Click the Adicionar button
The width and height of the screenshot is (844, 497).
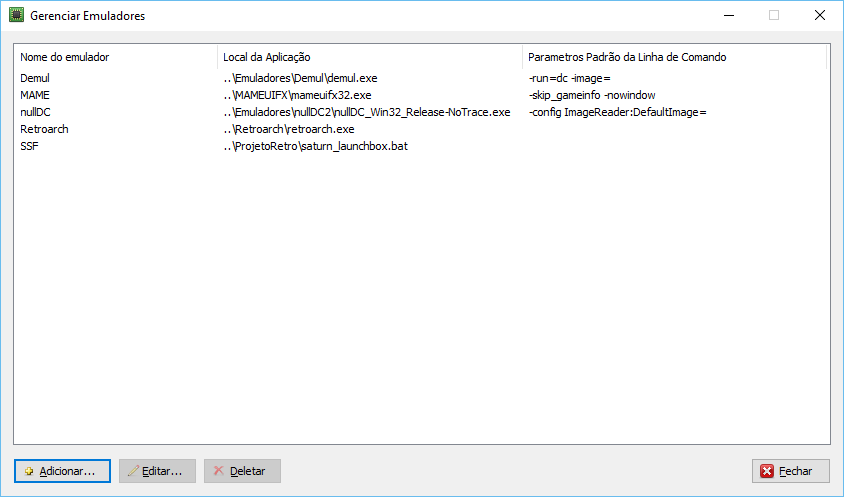(62, 471)
